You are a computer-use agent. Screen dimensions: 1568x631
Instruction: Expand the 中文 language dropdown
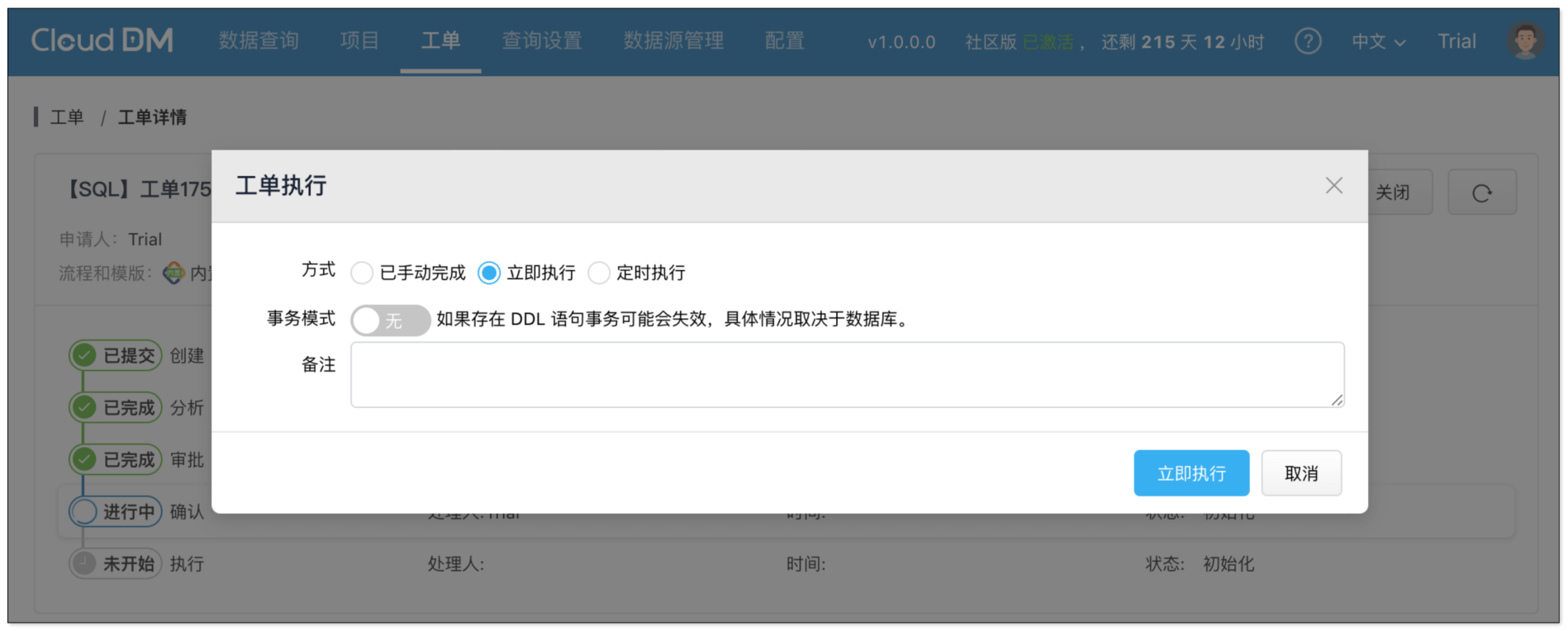[1377, 41]
